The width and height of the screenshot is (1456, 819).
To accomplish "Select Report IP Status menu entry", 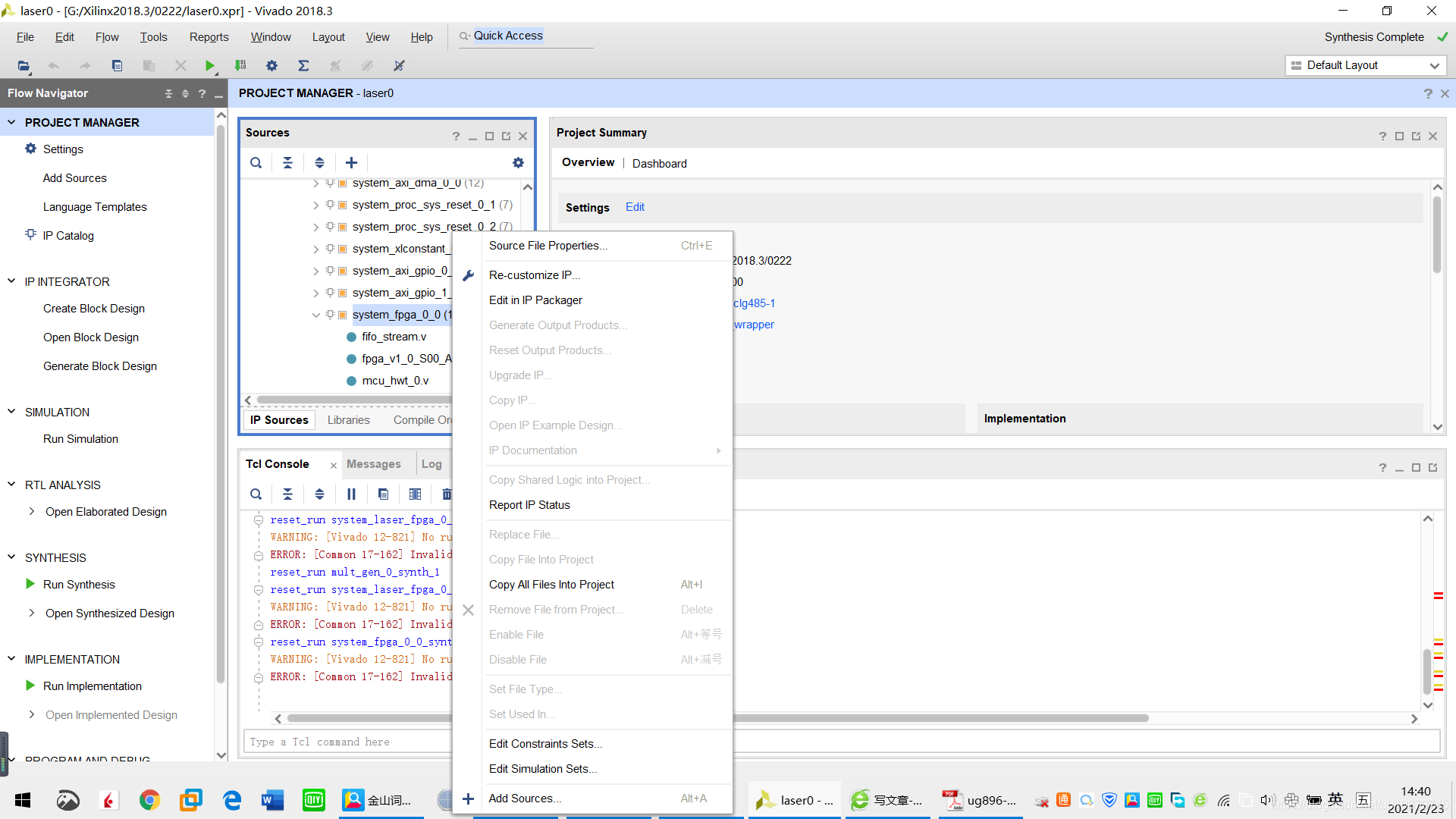I will click(529, 505).
